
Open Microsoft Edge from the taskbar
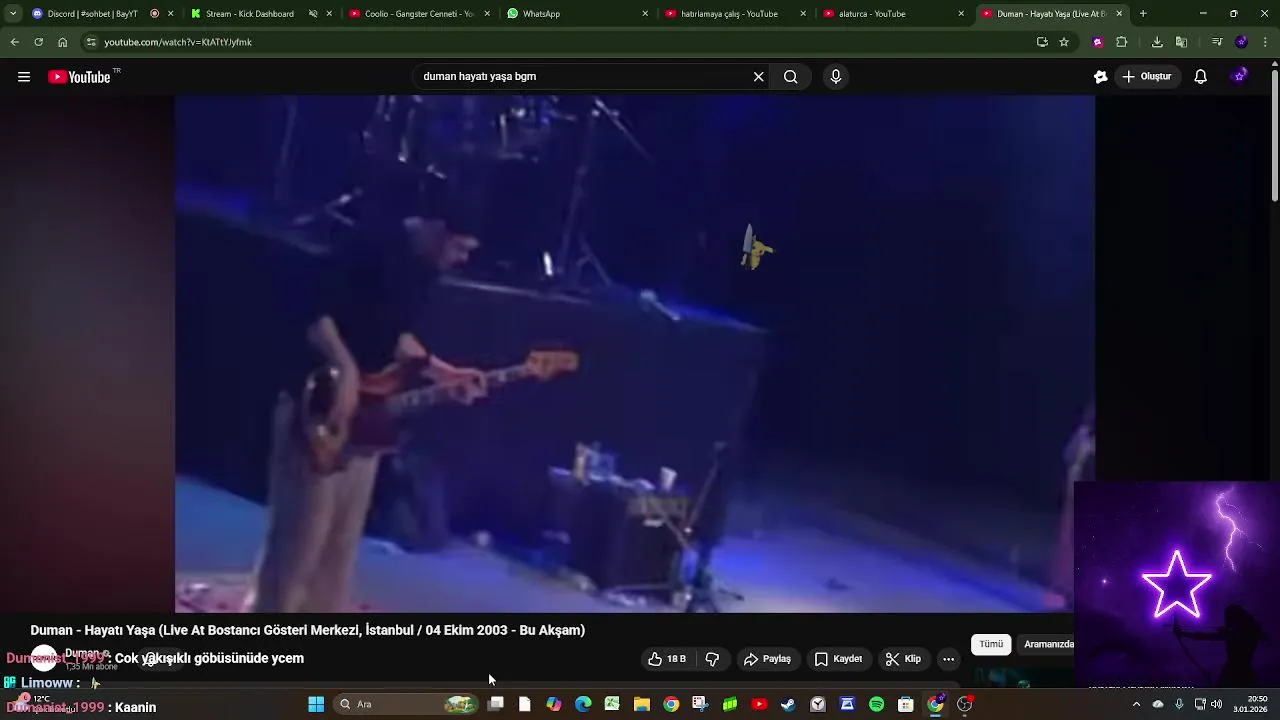[583, 704]
